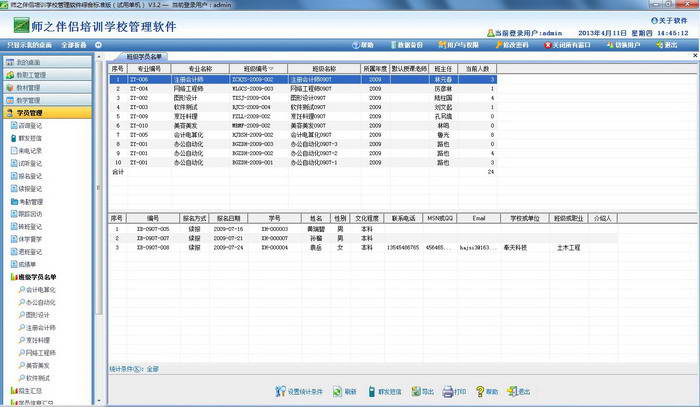Click the 学号 column header in student list
Image resolution: width=700 pixels, height=407 pixels.
(274, 218)
